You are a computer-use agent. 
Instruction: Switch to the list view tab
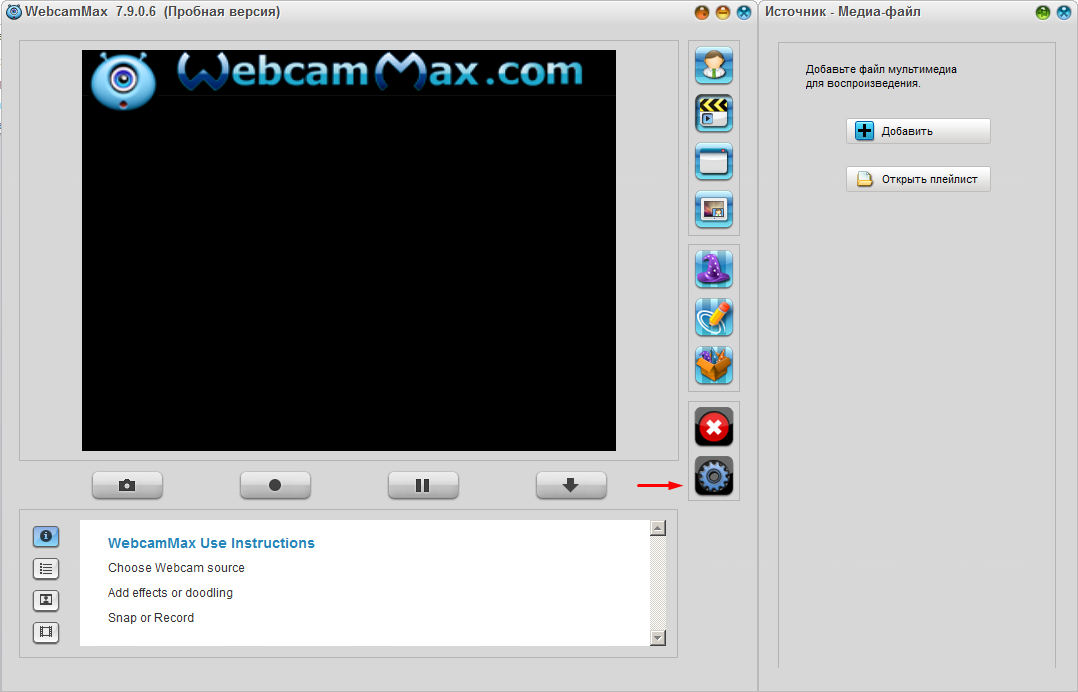pyautogui.click(x=46, y=568)
